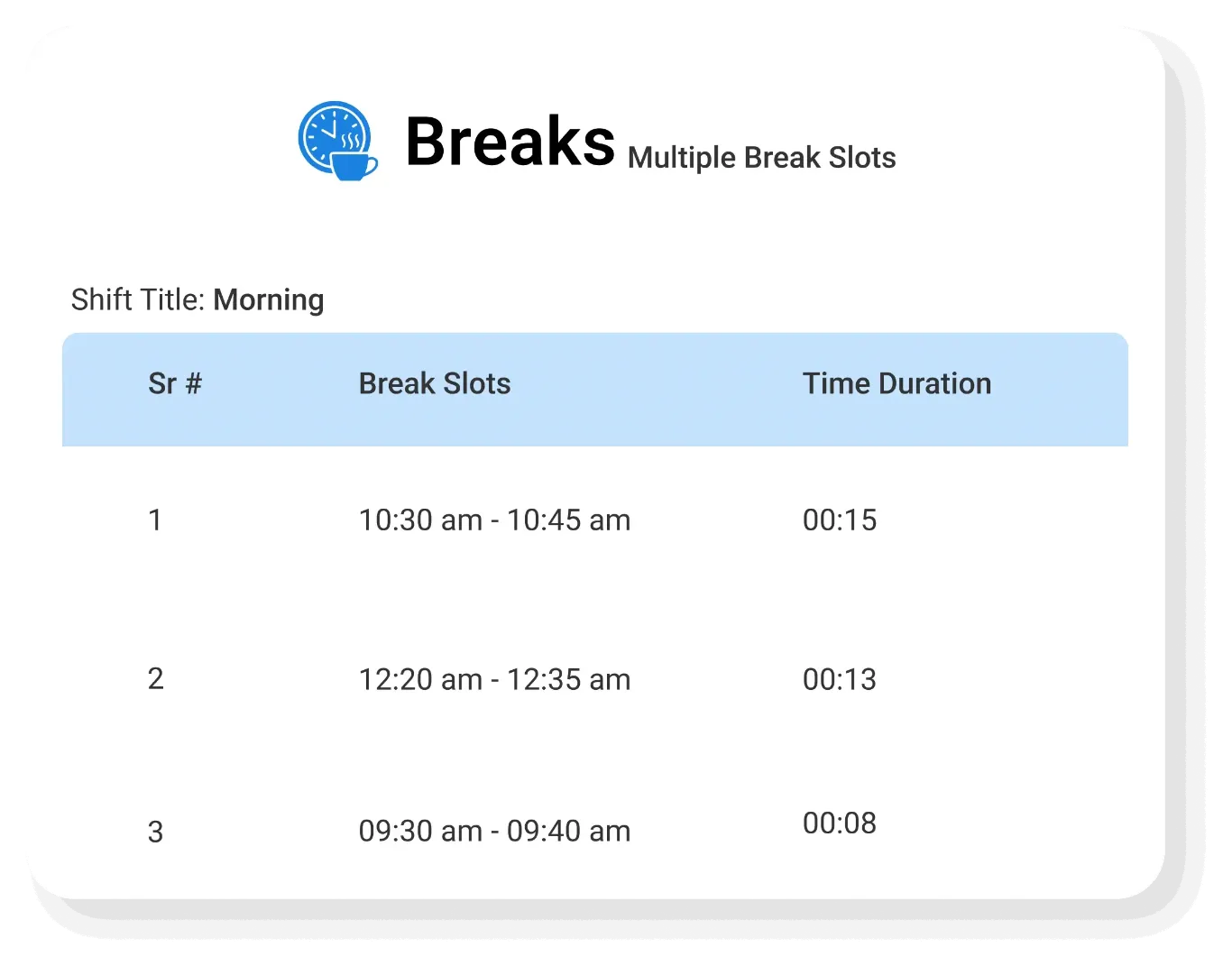Select the Morning shift name
1232x966 pixels.
pyautogui.click(x=269, y=299)
